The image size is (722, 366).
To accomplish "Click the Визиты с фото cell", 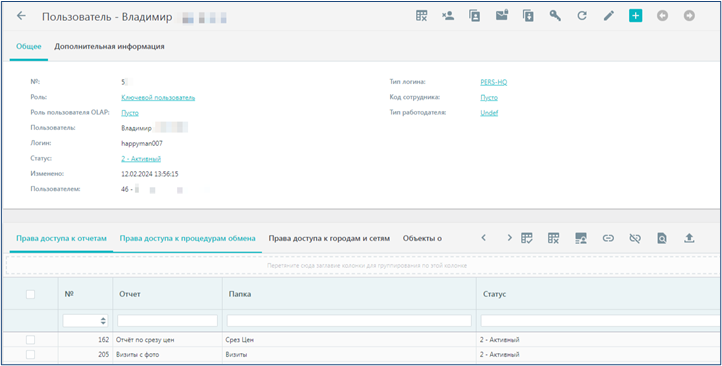I will click(168, 354).
